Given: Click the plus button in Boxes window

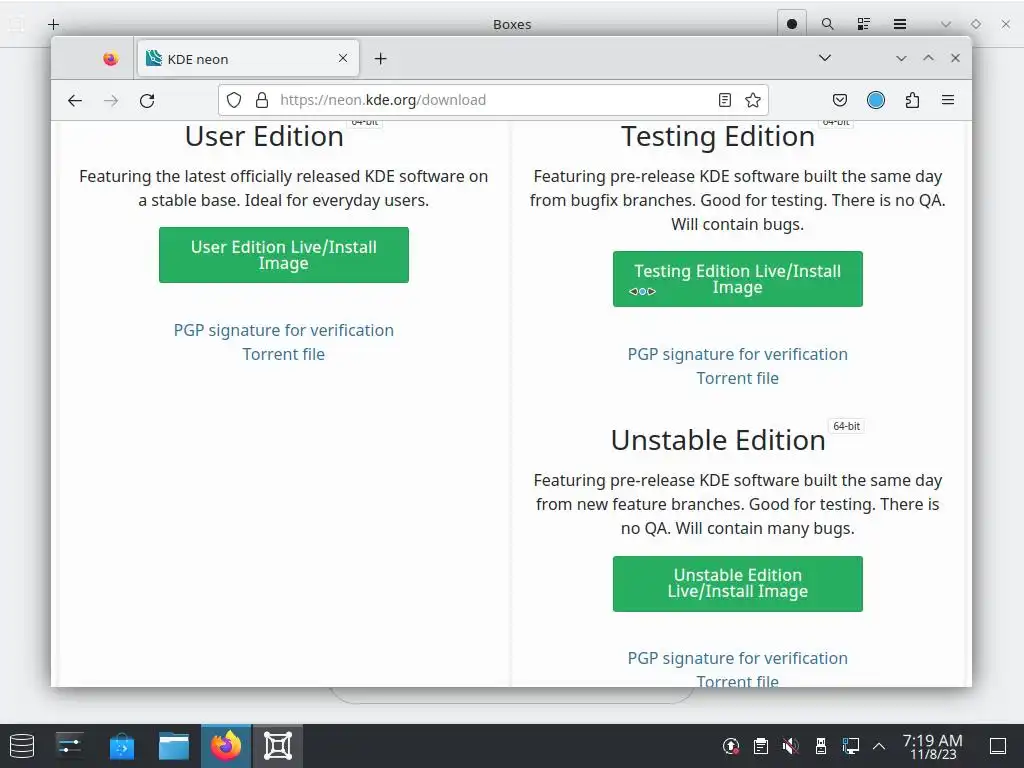Looking at the screenshot, I should (54, 24).
